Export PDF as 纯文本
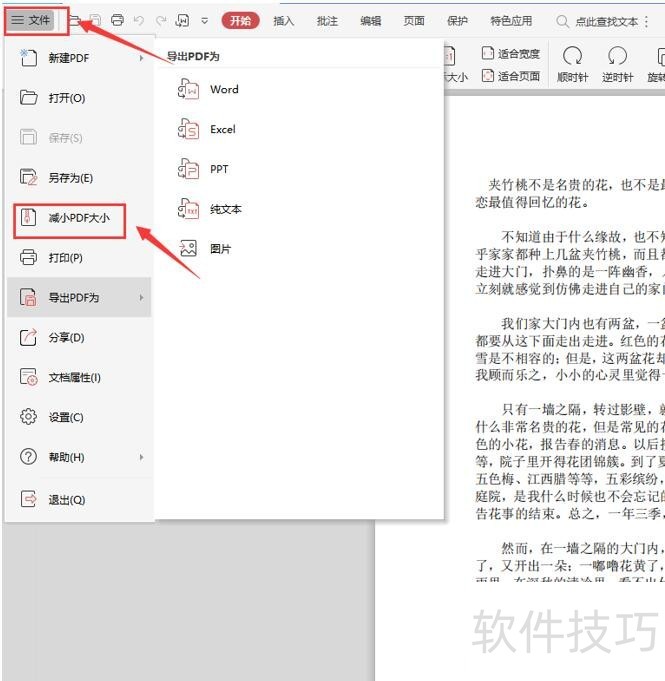665x681 pixels. tap(226, 209)
